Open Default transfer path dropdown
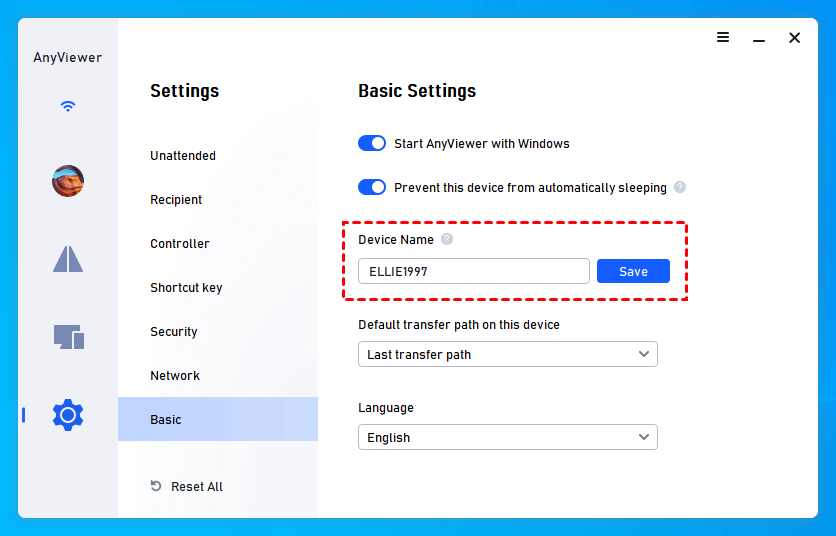836x536 pixels. pyautogui.click(x=508, y=354)
